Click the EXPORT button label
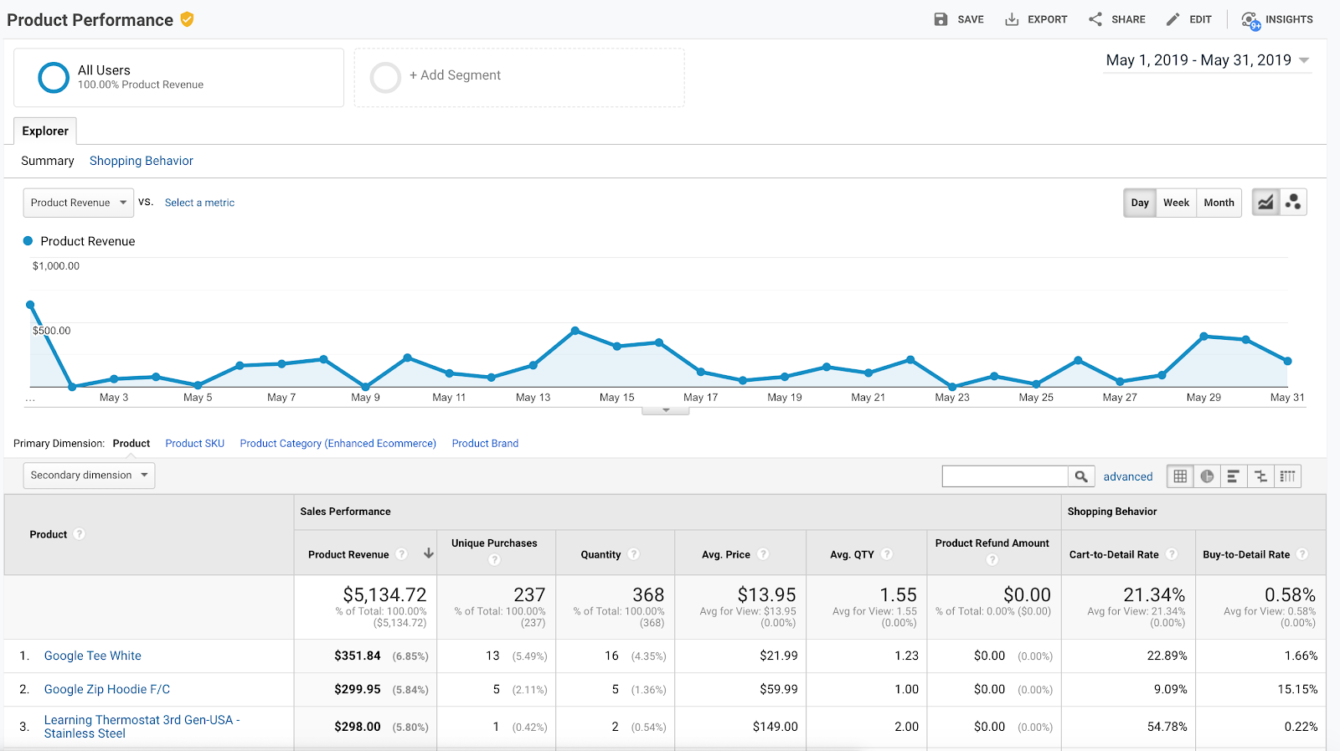This screenshot has width=1340, height=751. click(1047, 19)
